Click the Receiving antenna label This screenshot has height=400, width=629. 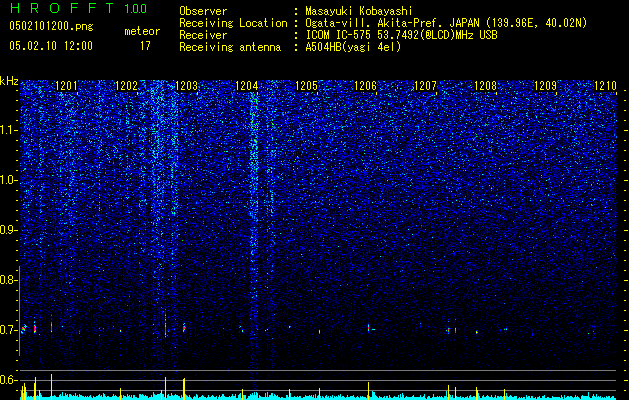230,47
